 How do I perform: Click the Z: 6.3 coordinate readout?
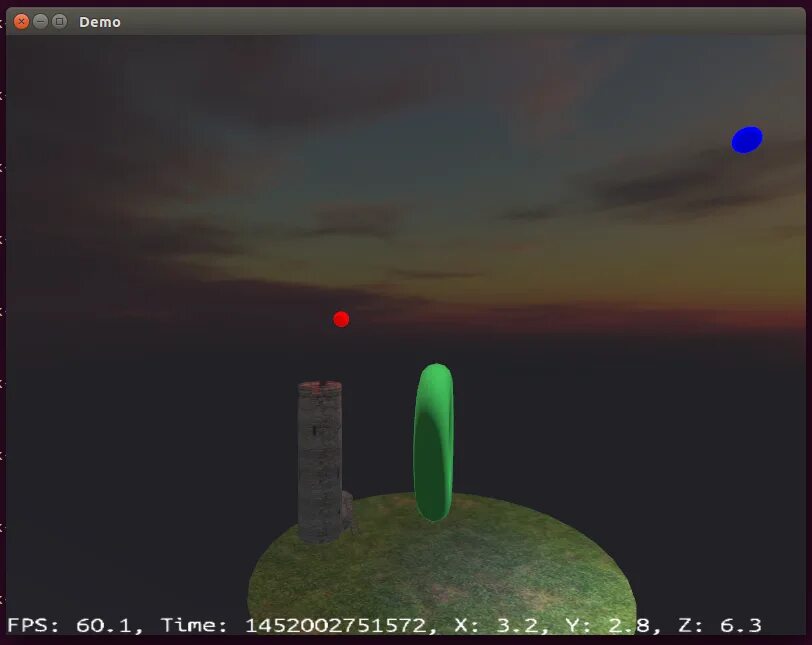pos(720,625)
